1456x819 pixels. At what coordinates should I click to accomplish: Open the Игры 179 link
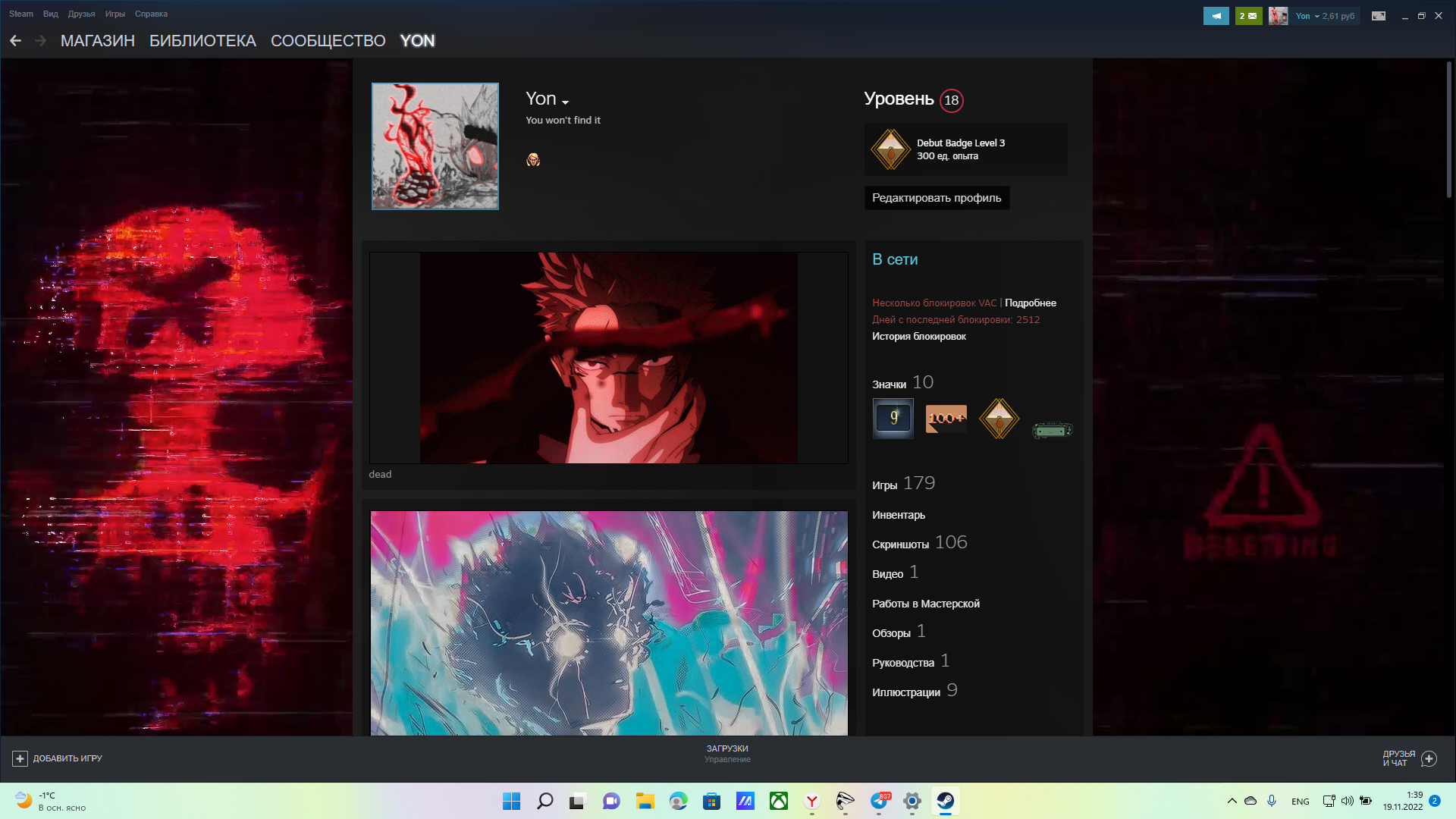pos(903,484)
